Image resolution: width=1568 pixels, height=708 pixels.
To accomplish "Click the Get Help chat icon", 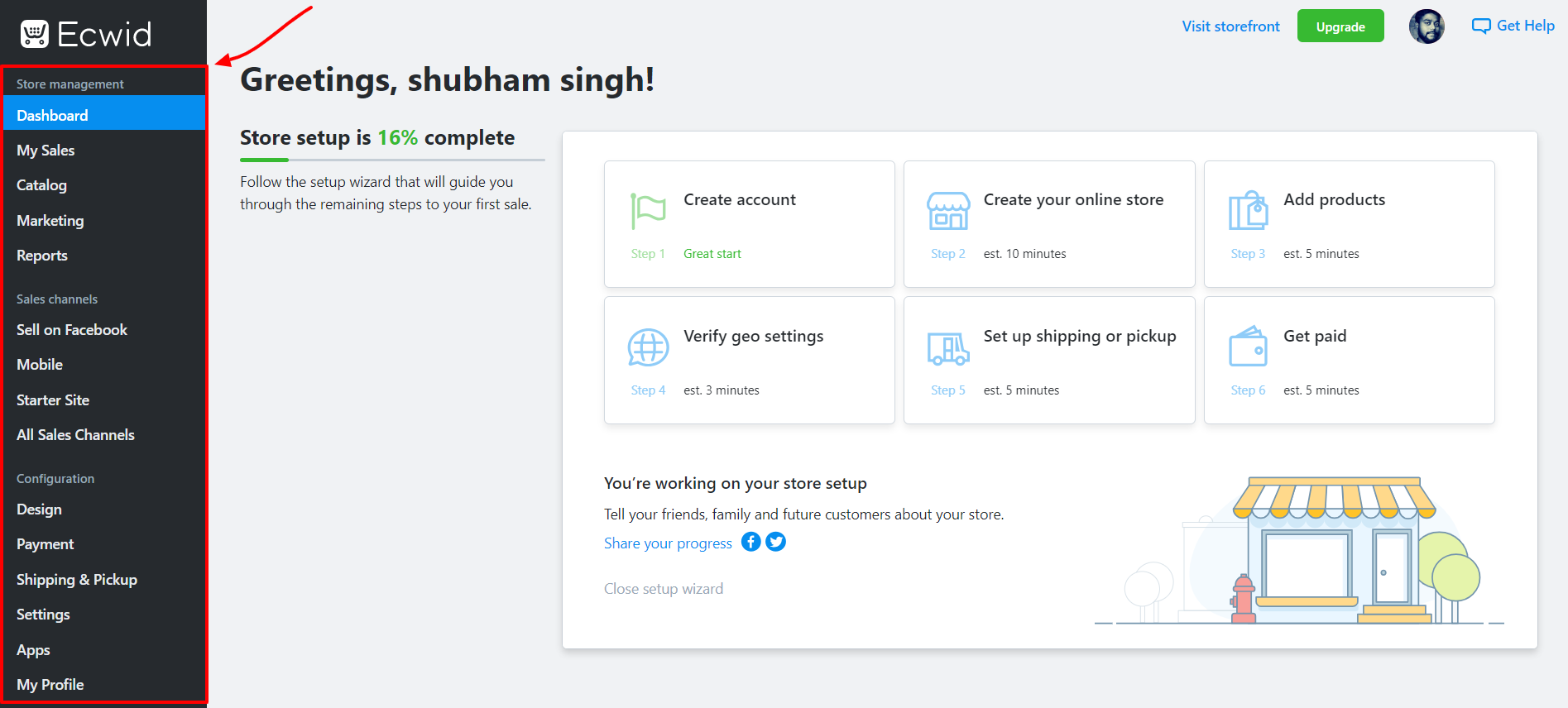I will pyautogui.click(x=1480, y=26).
